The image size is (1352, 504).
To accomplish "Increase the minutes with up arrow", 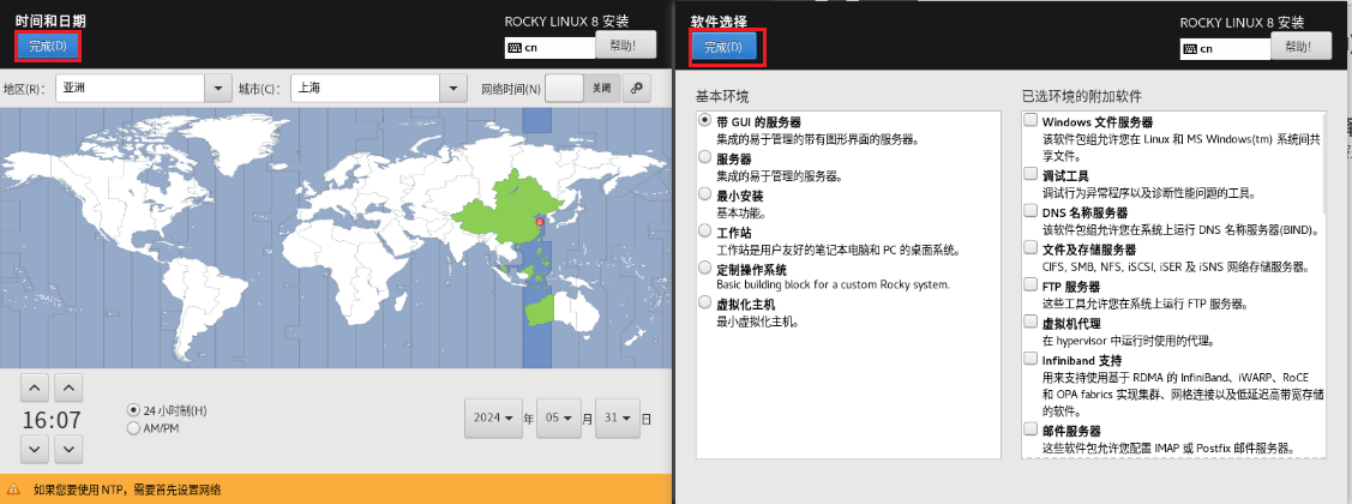I will coord(68,387).
